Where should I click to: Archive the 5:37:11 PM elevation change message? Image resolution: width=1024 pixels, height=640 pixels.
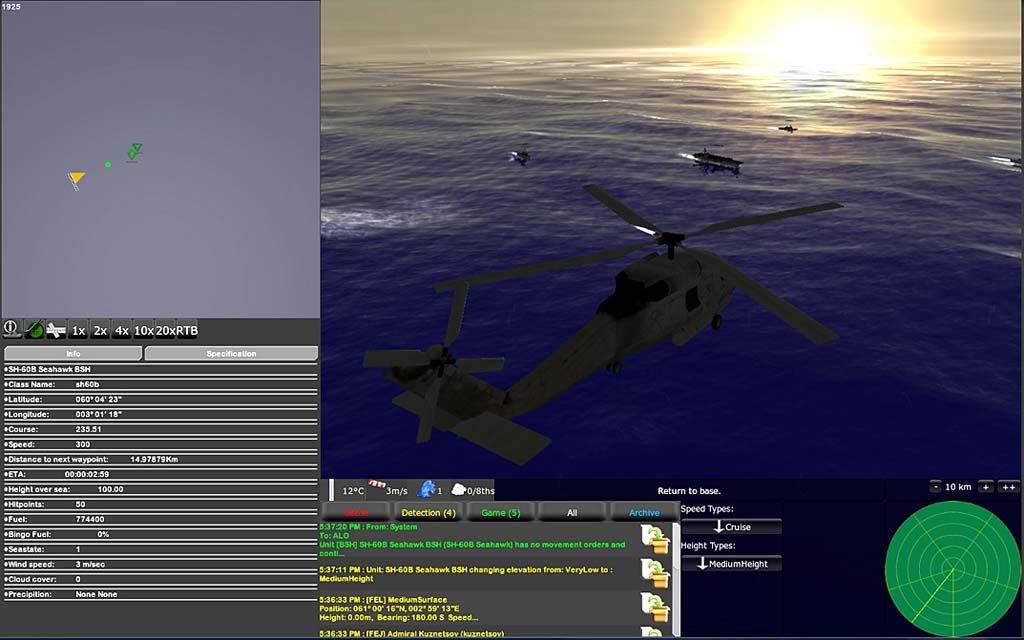654,573
